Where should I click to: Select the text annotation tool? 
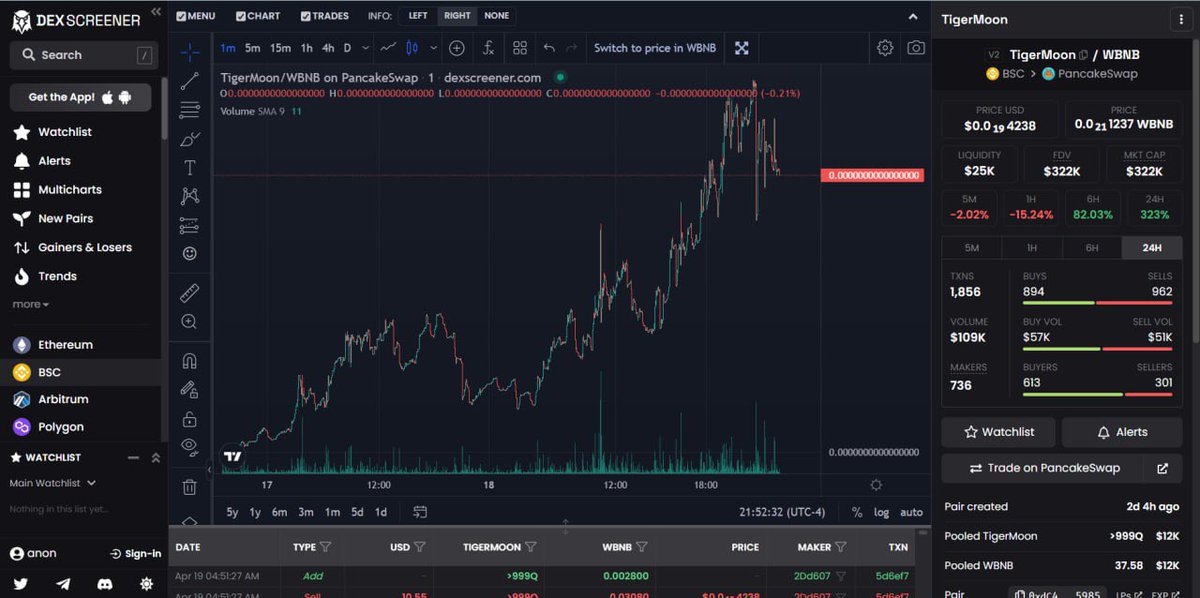click(190, 168)
